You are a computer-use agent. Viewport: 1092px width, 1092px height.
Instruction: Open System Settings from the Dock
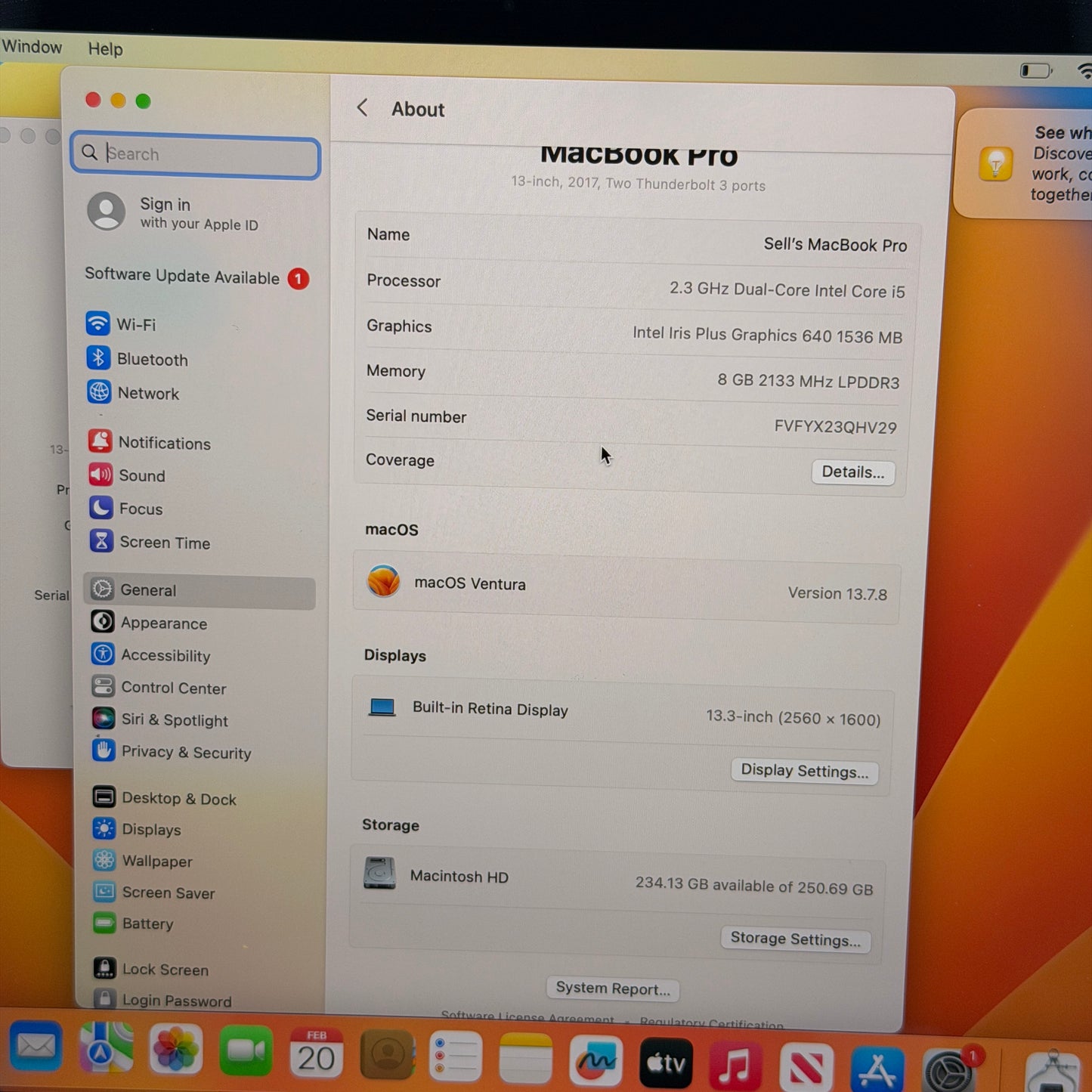point(948,1070)
